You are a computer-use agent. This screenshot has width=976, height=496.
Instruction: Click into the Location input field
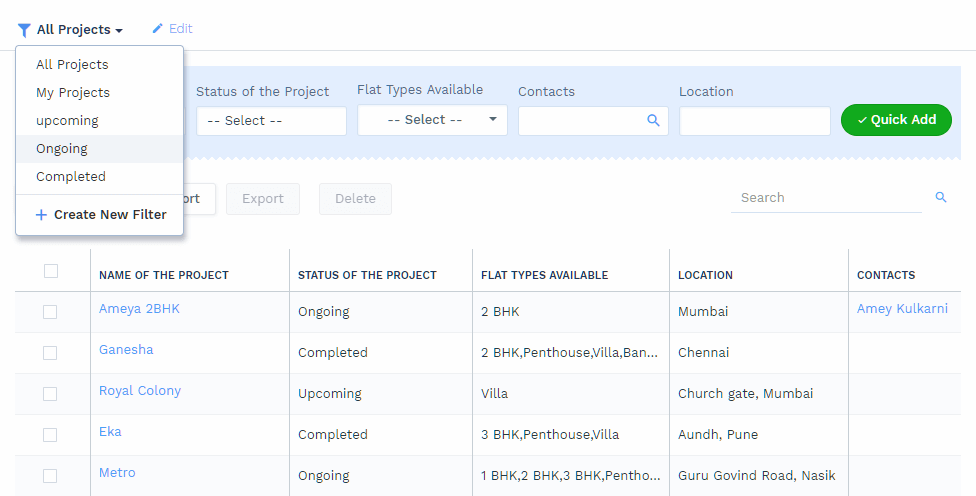755,121
